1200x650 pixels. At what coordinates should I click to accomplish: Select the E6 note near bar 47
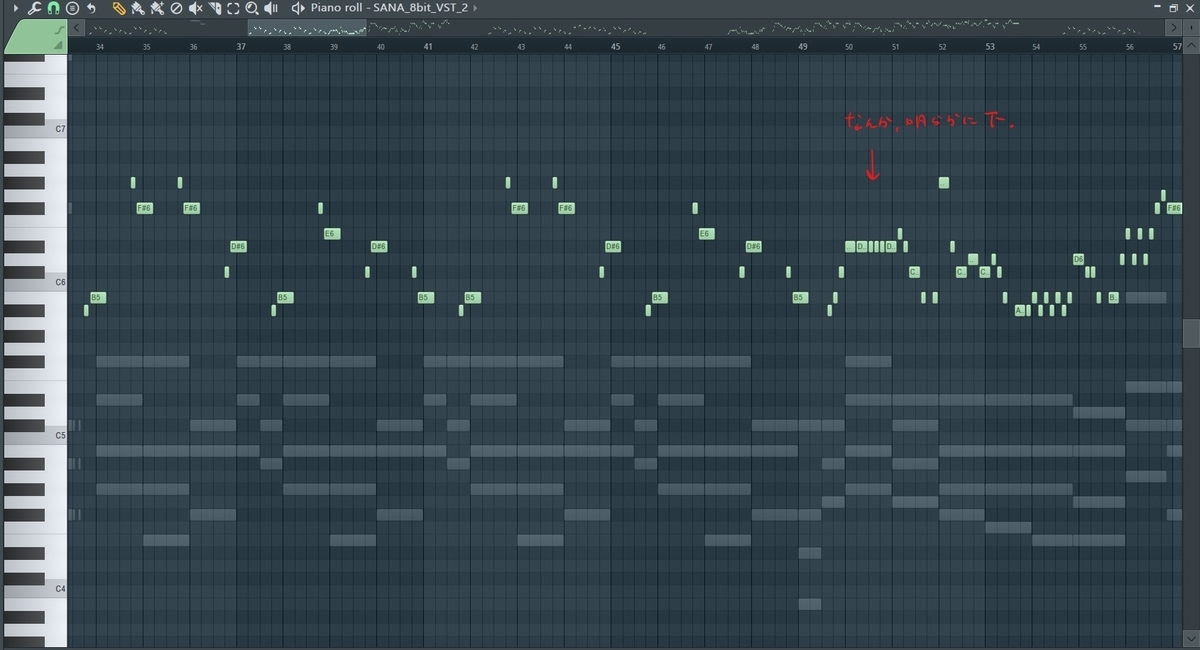[706, 233]
